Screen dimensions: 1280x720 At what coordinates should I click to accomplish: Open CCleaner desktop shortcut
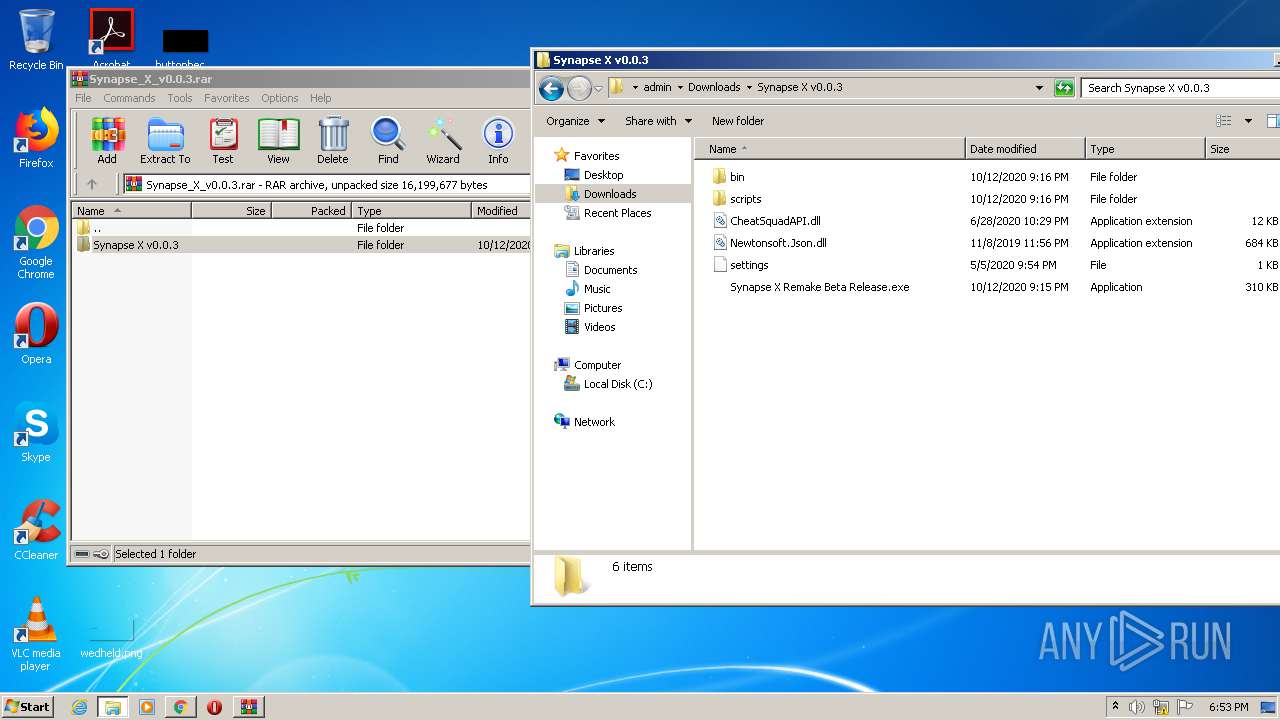(x=36, y=530)
